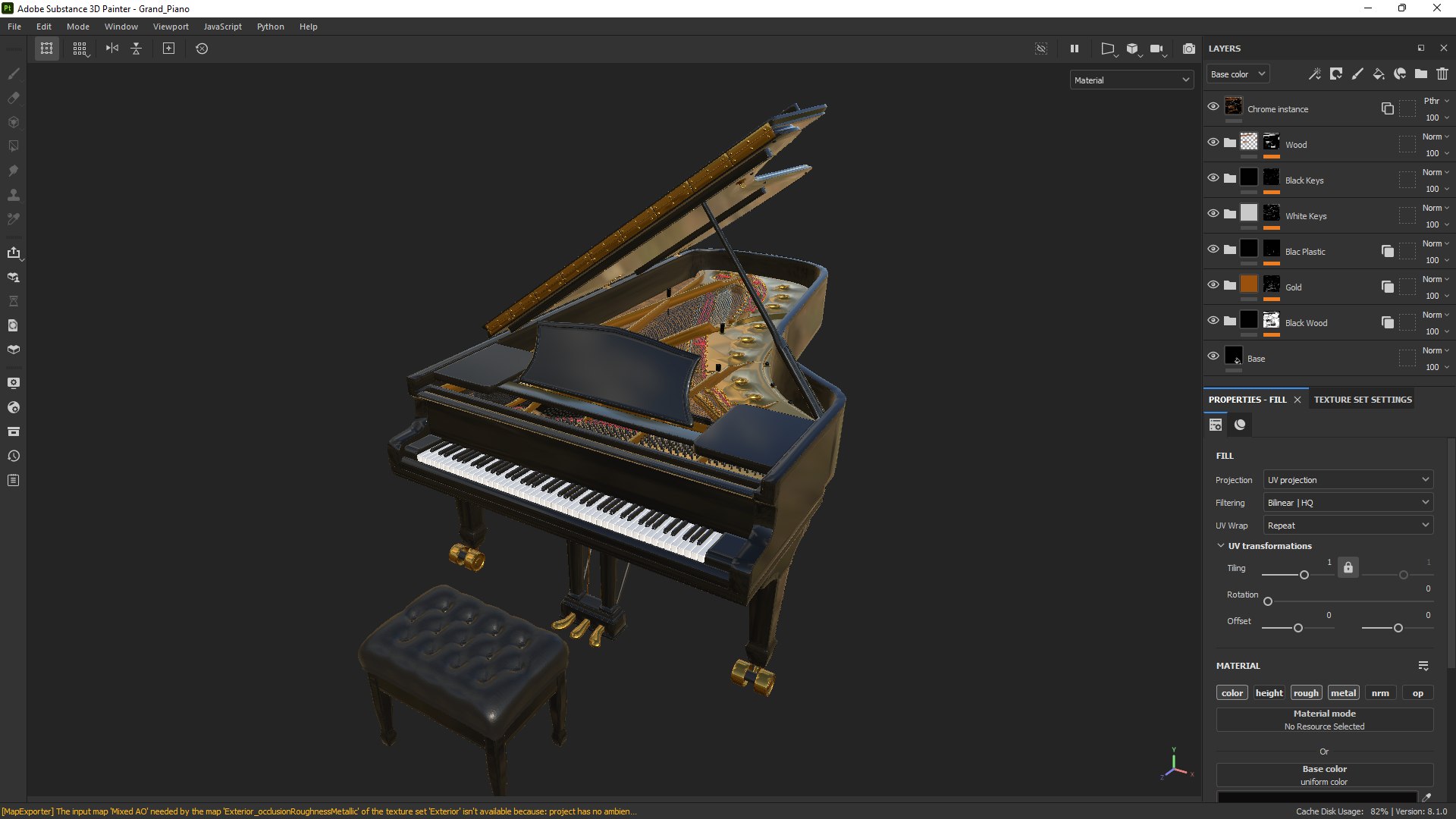Viewport: 1456px width, 819px height.
Task: Adjust the Rotation slider handle
Action: click(1268, 601)
